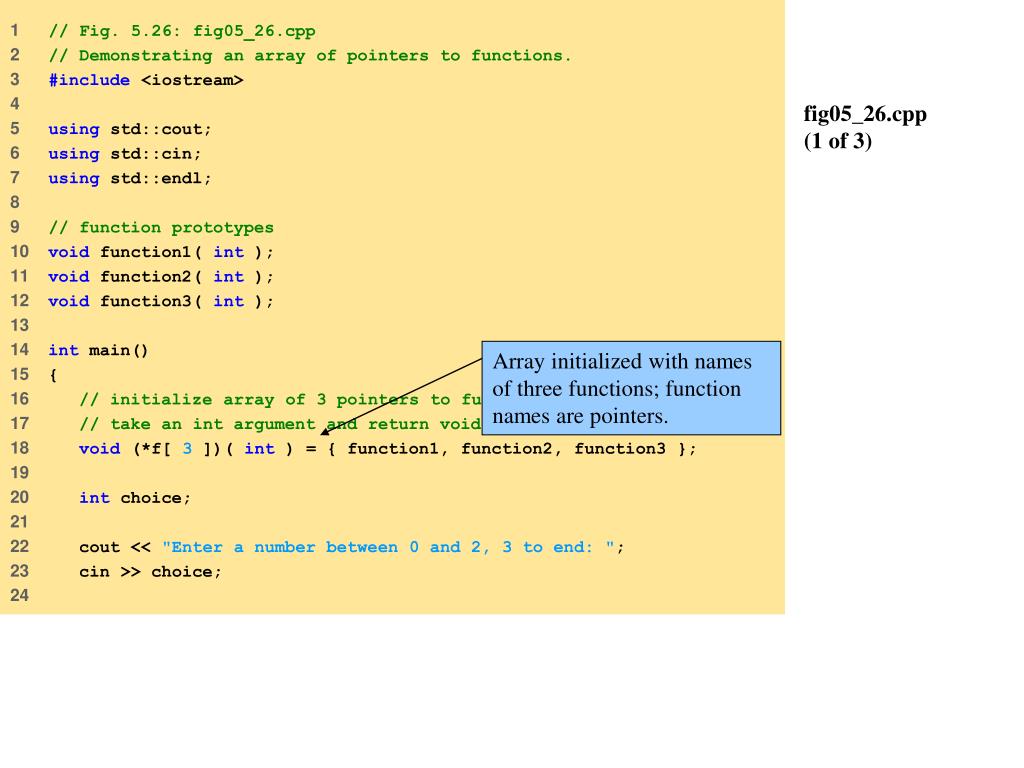Click the line number 1
Screen dimensions: 1024x768
(15, 31)
